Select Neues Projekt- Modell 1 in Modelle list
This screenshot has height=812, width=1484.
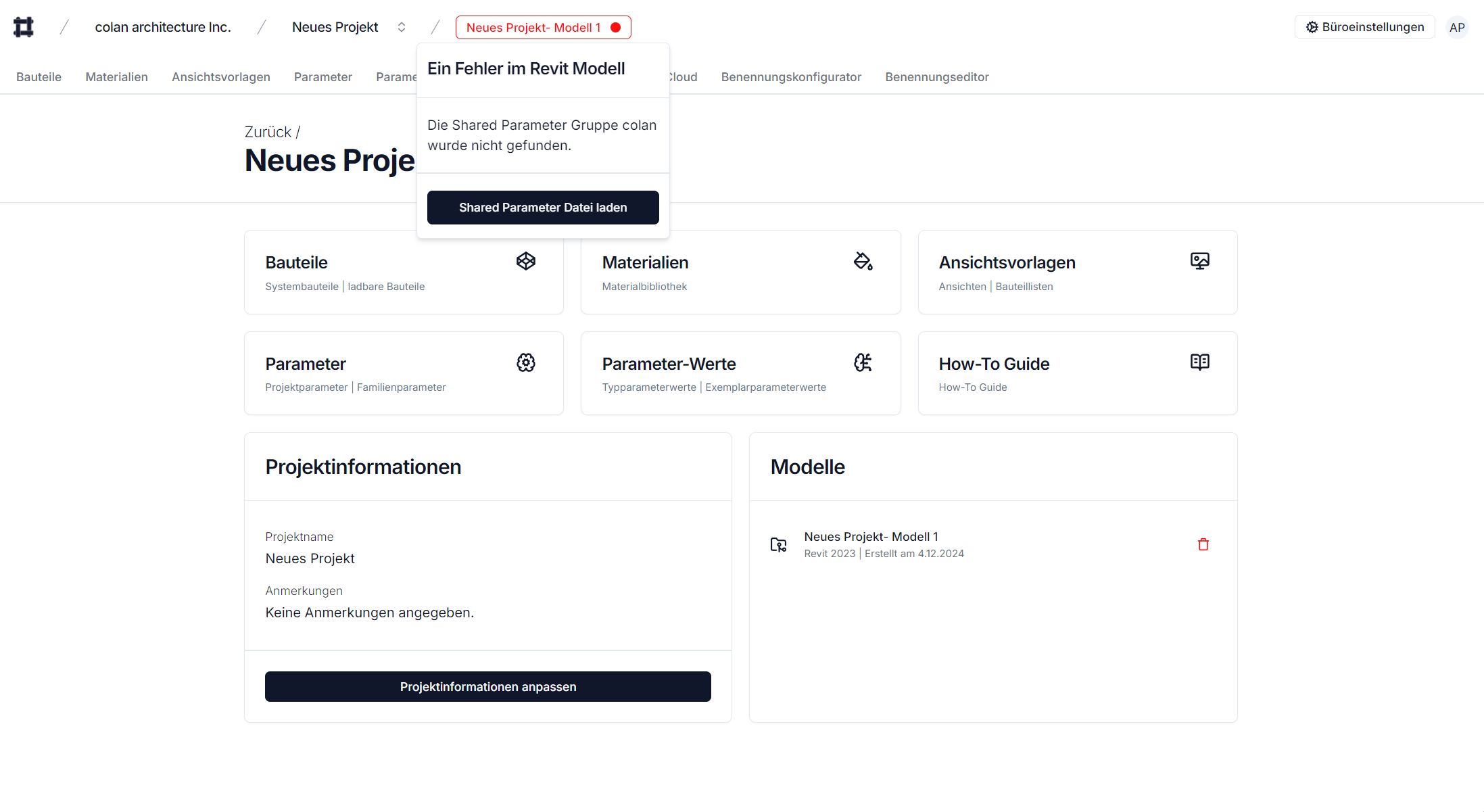click(871, 537)
